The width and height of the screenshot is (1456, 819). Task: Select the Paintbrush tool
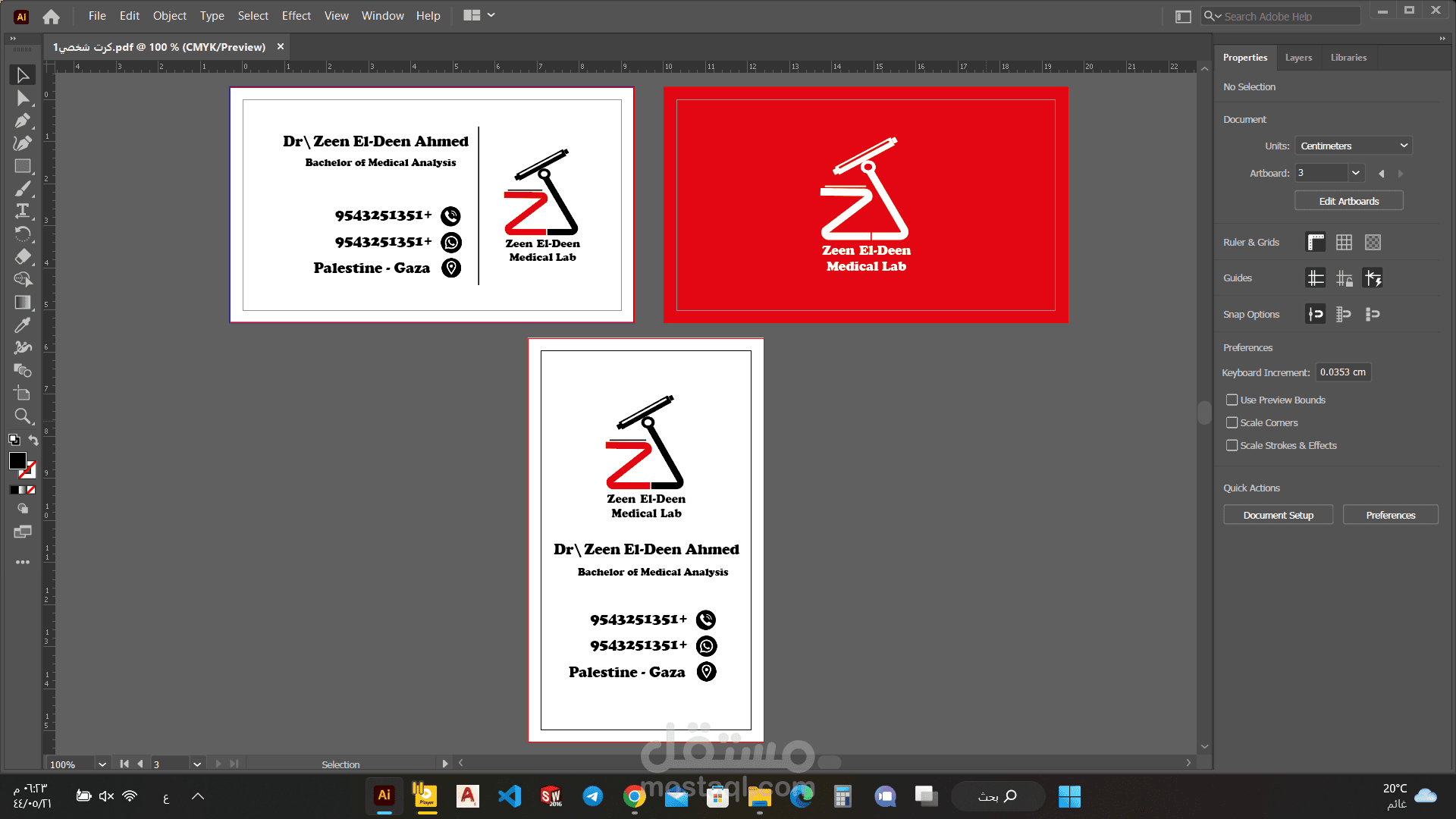click(x=23, y=189)
